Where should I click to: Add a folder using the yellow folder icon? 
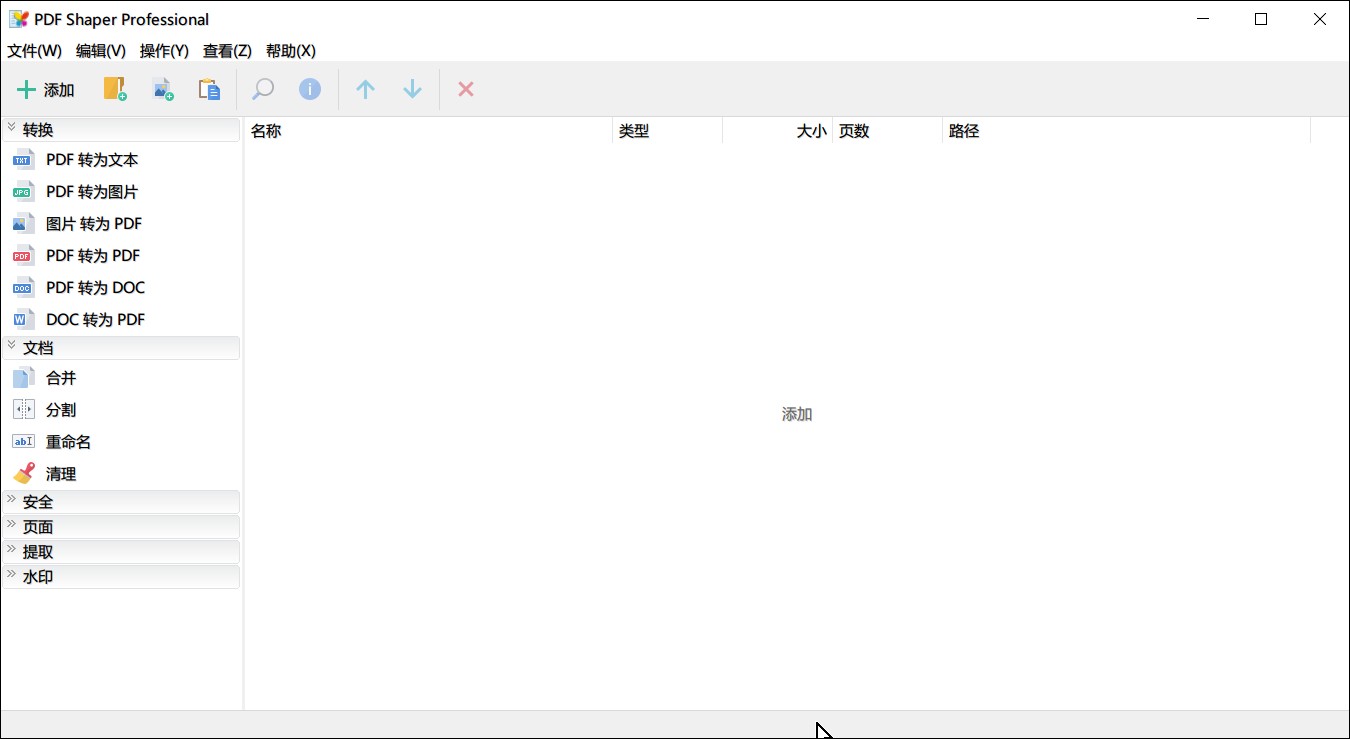pos(115,89)
